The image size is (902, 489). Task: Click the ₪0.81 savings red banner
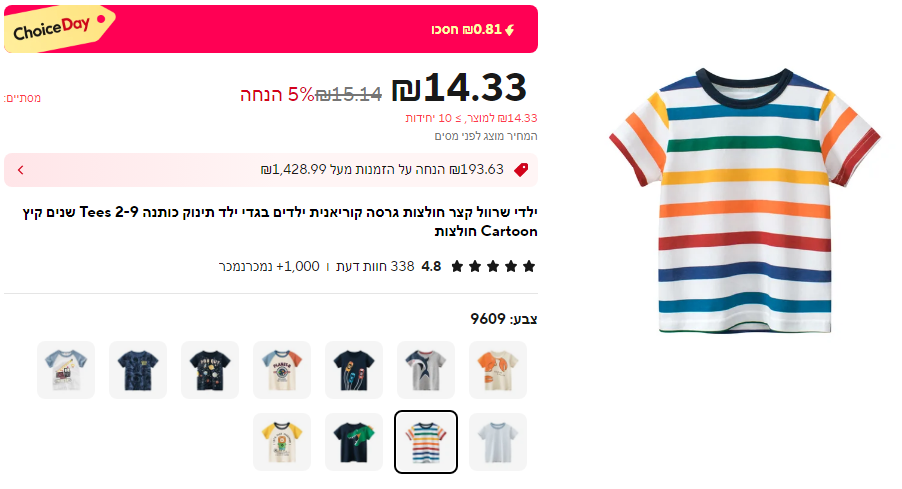coord(300,29)
